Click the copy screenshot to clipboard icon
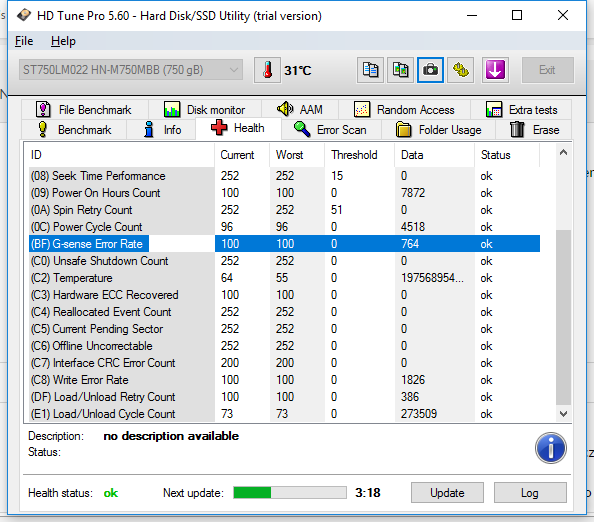The height and width of the screenshot is (522, 594). [400, 70]
